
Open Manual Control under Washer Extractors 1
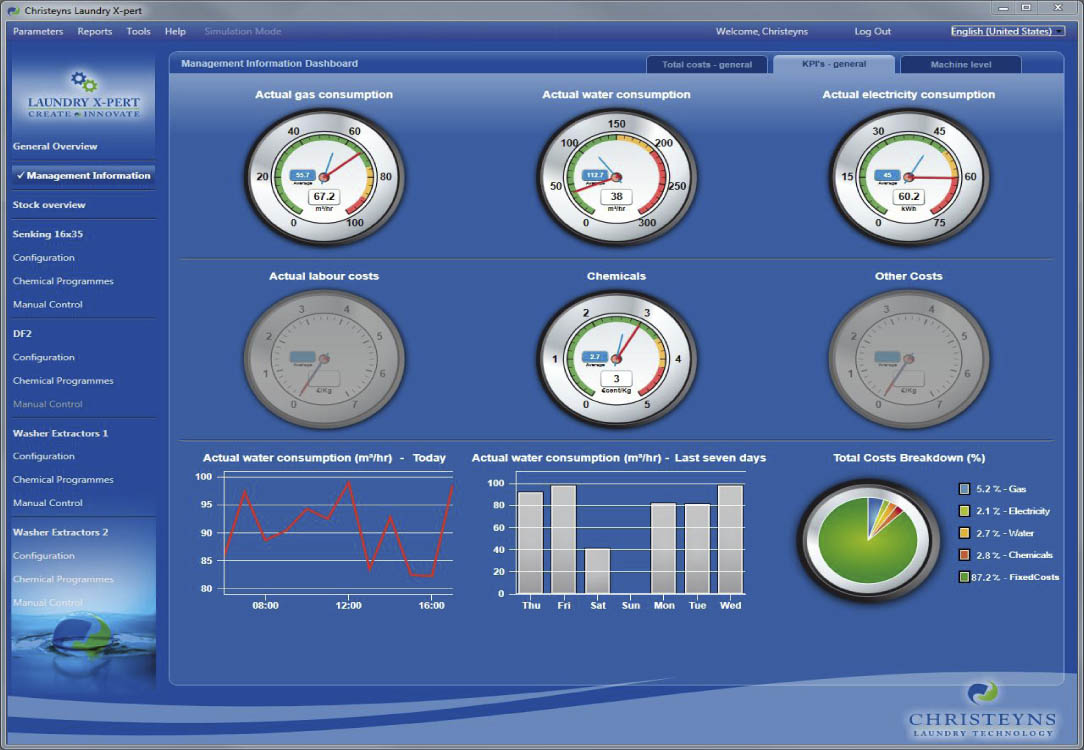pos(48,503)
